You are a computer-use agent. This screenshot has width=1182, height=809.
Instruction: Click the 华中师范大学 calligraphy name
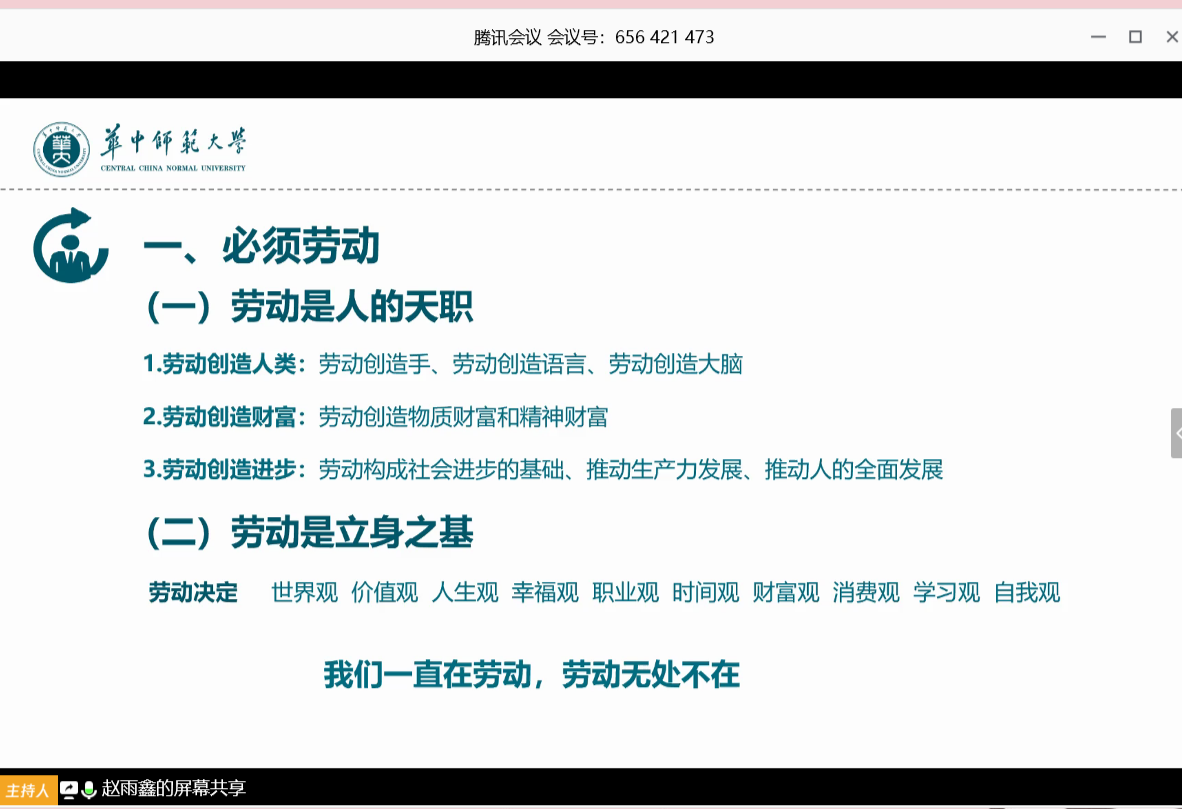(x=172, y=144)
